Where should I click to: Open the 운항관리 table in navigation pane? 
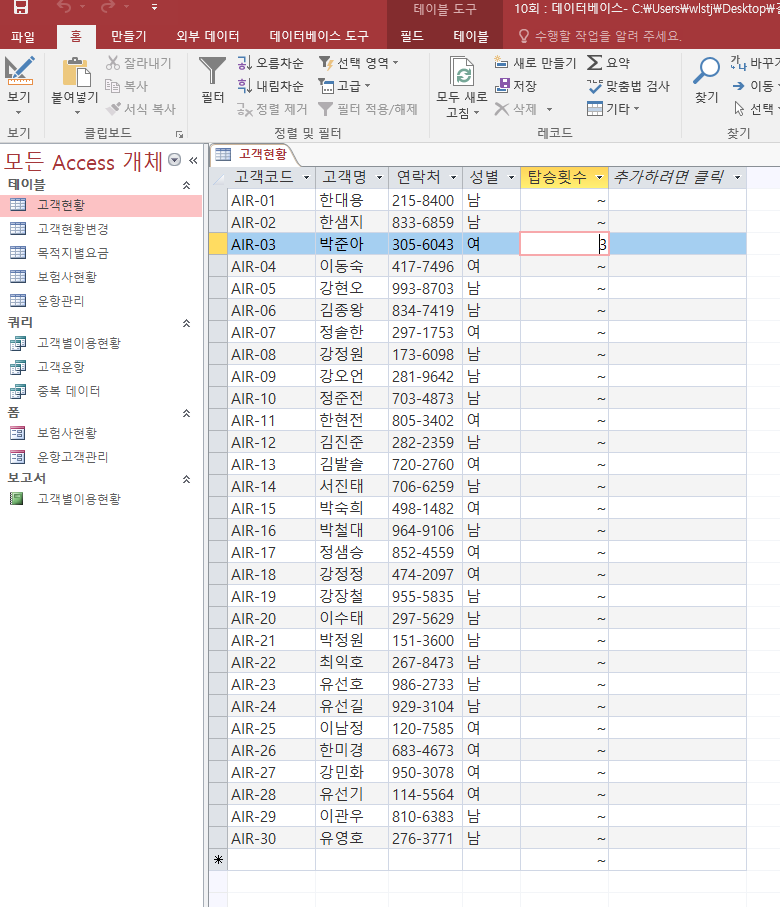pyautogui.click(x=61, y=300)
